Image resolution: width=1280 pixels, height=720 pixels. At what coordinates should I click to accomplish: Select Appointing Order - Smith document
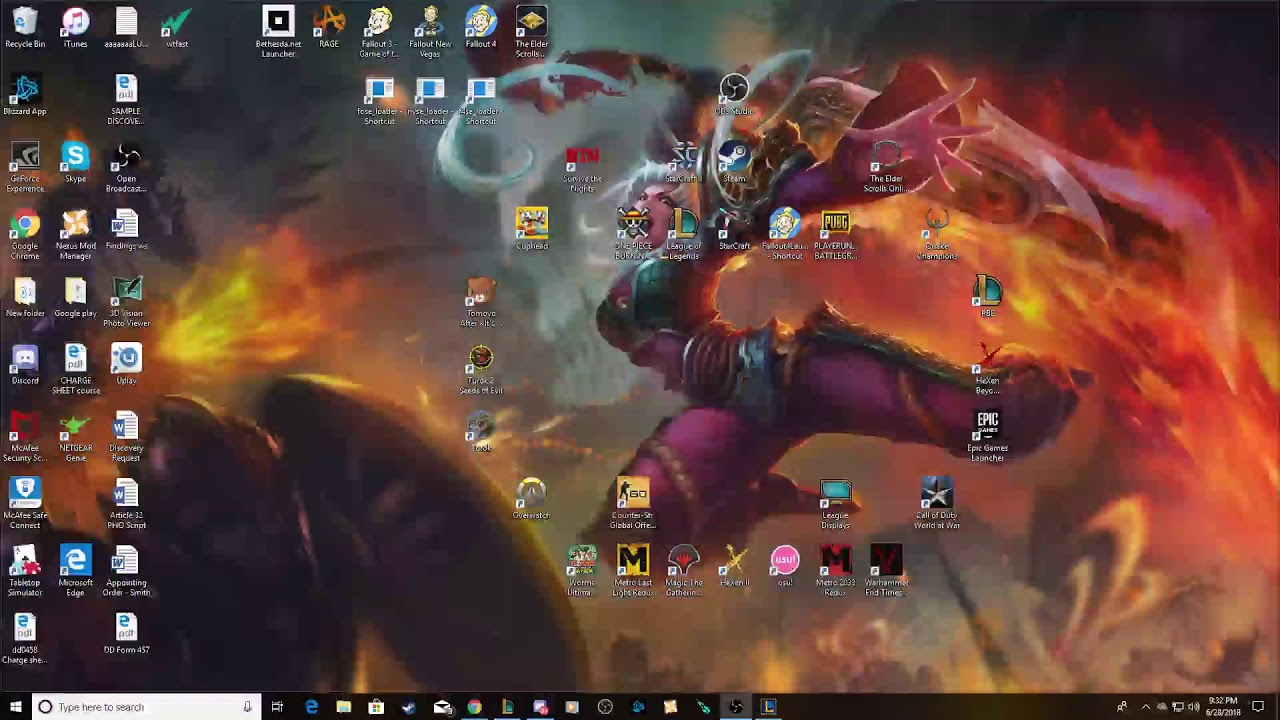126,571
